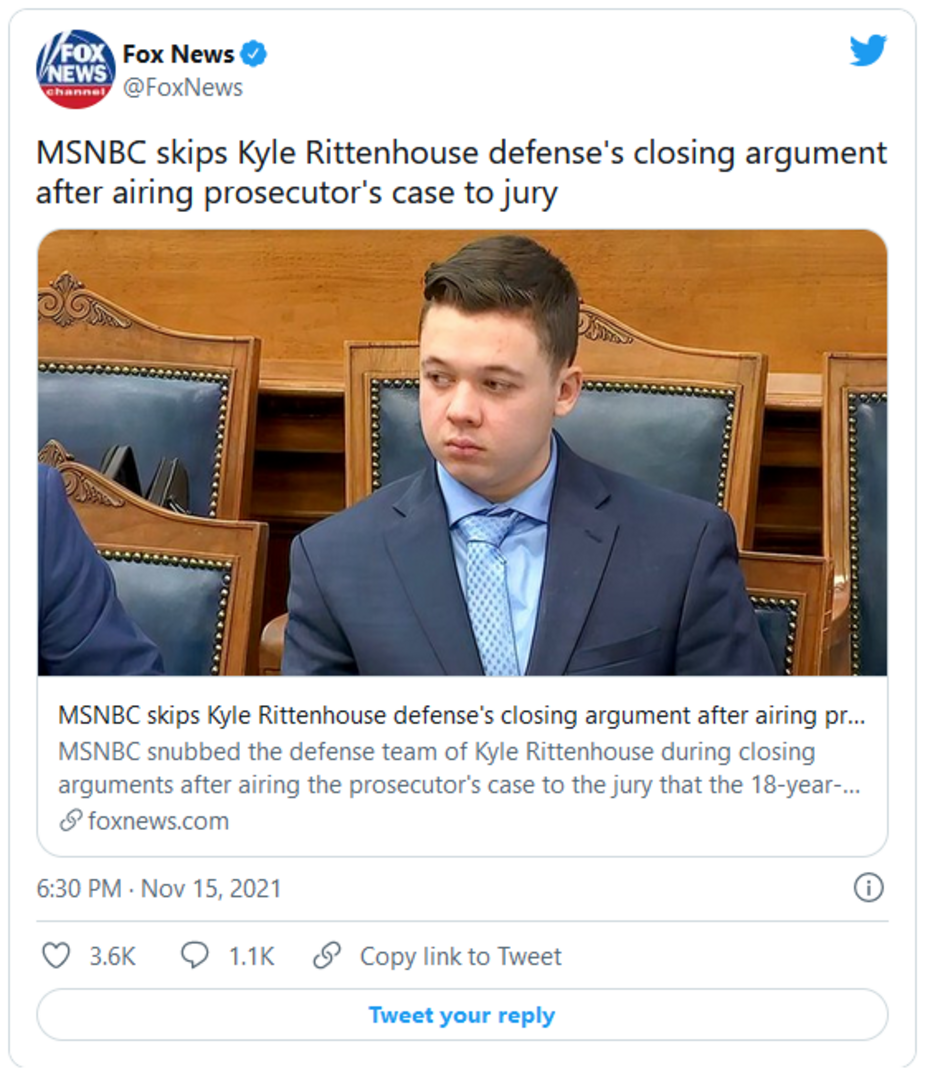Open the Twitter bird logo
The image size is (930, 1079).
pyautogui.click(x=868, y=51)
